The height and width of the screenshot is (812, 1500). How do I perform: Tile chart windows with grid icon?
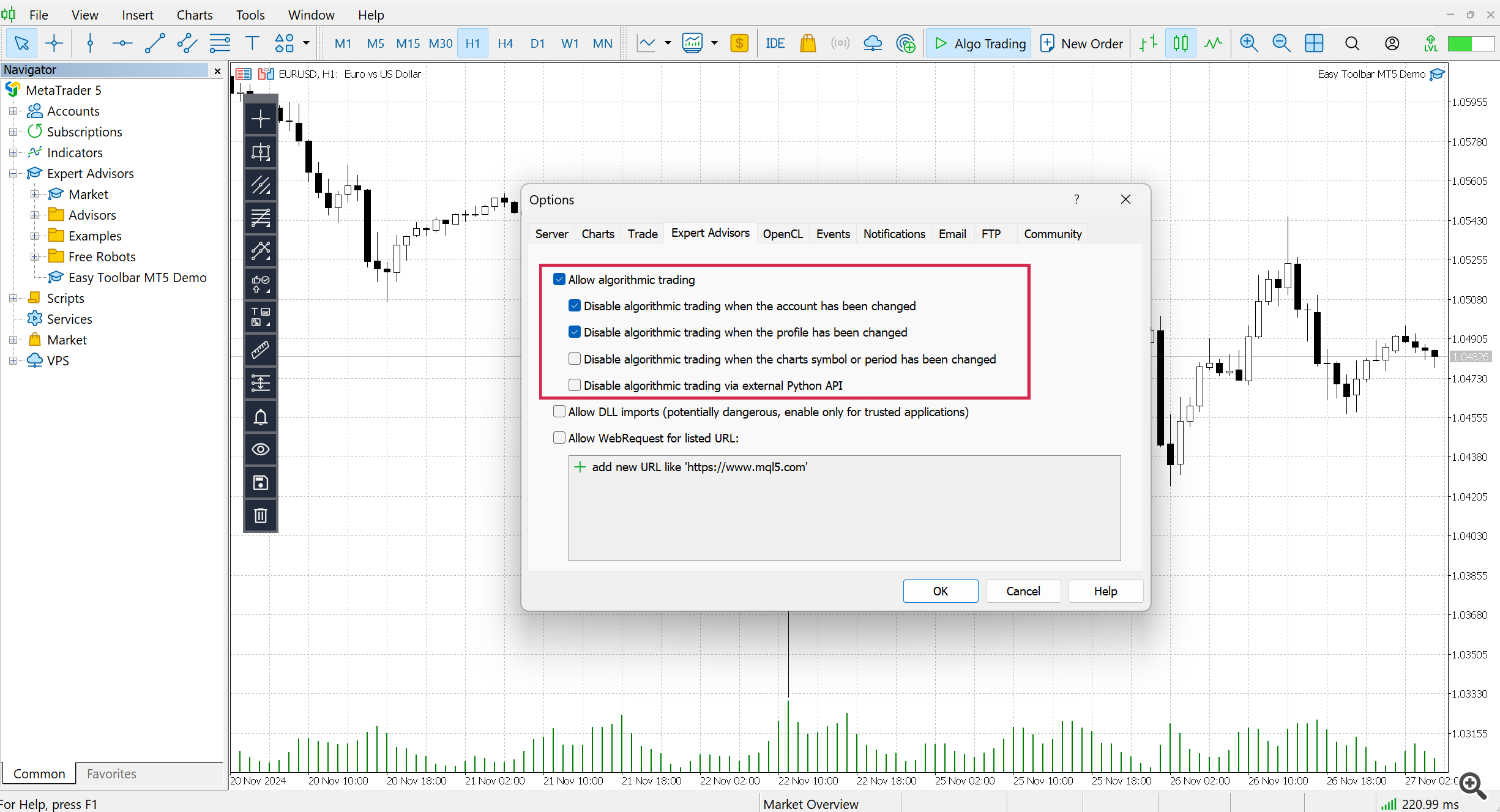(1314, 43)
